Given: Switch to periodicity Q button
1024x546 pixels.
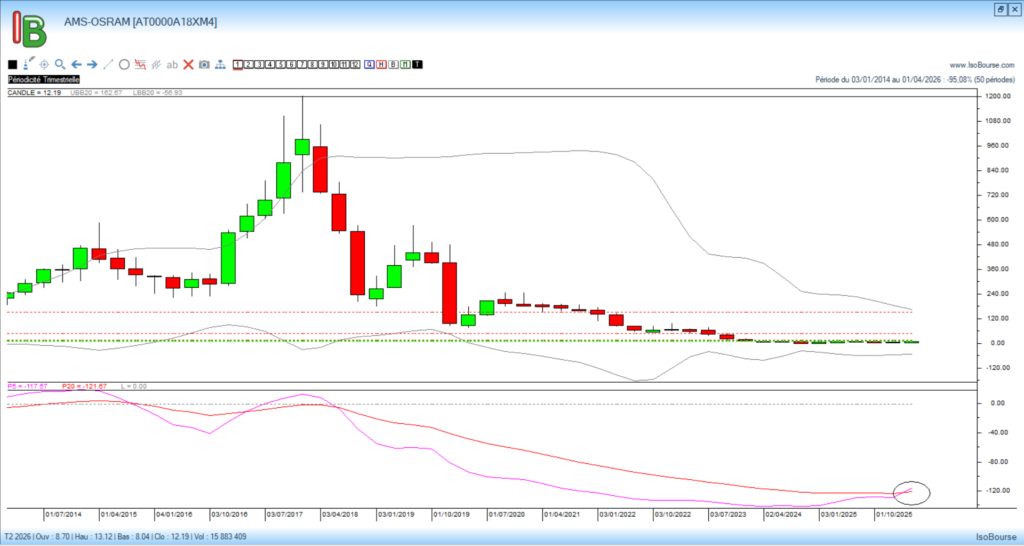Looking at the screenshot, I should click(x=369, y=65).
